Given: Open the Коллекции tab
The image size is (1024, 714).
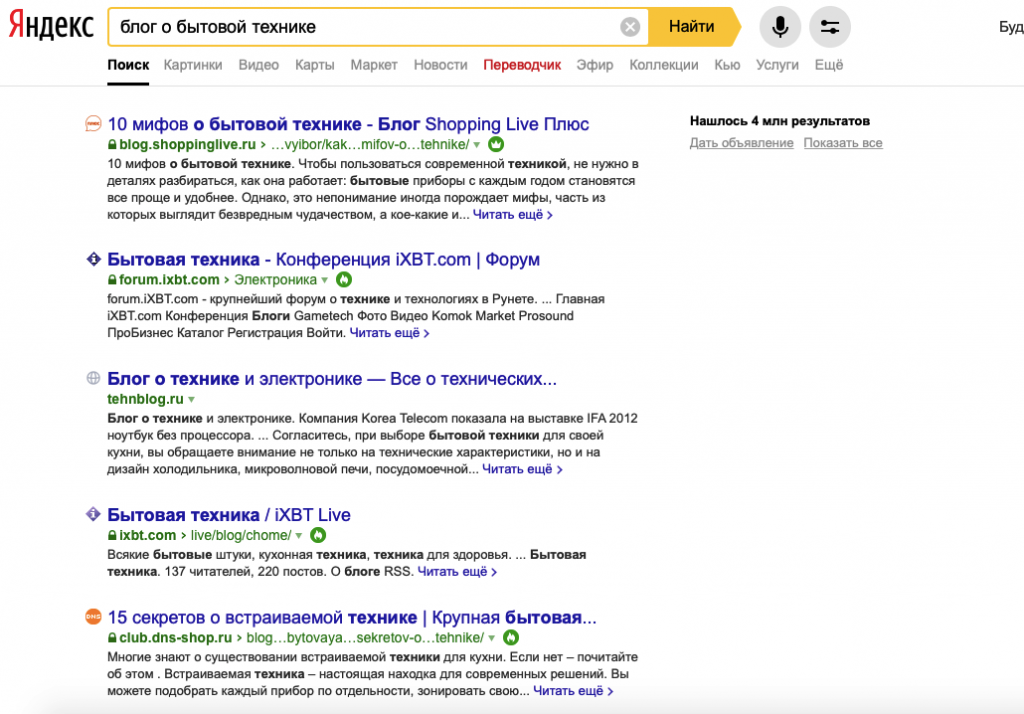Looking at the screenshot, I should tap(664, 65).
